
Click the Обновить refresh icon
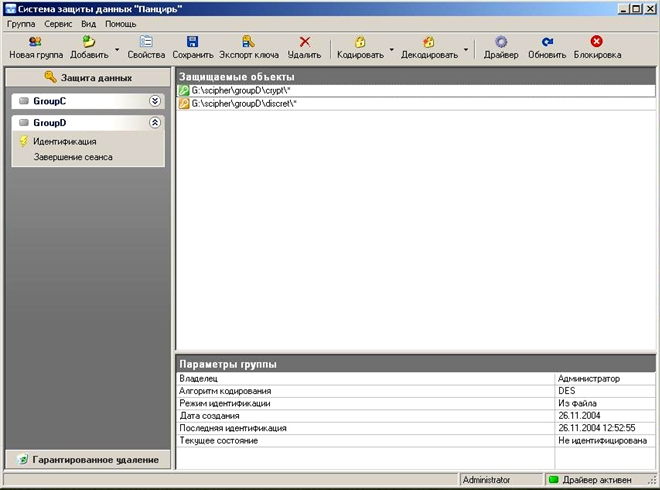[547, 42]
